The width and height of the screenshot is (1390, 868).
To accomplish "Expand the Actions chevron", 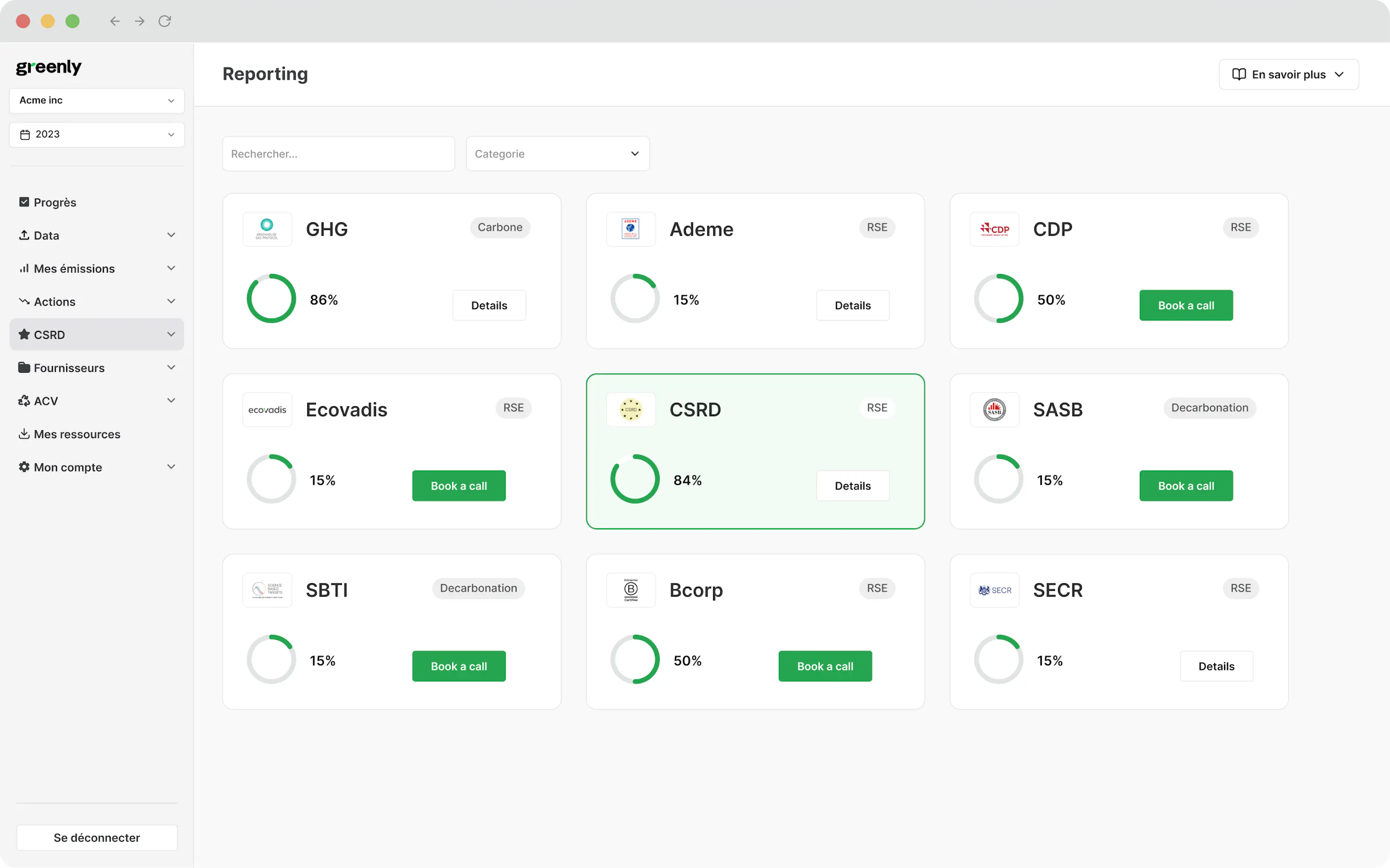I will pos(171,301).
